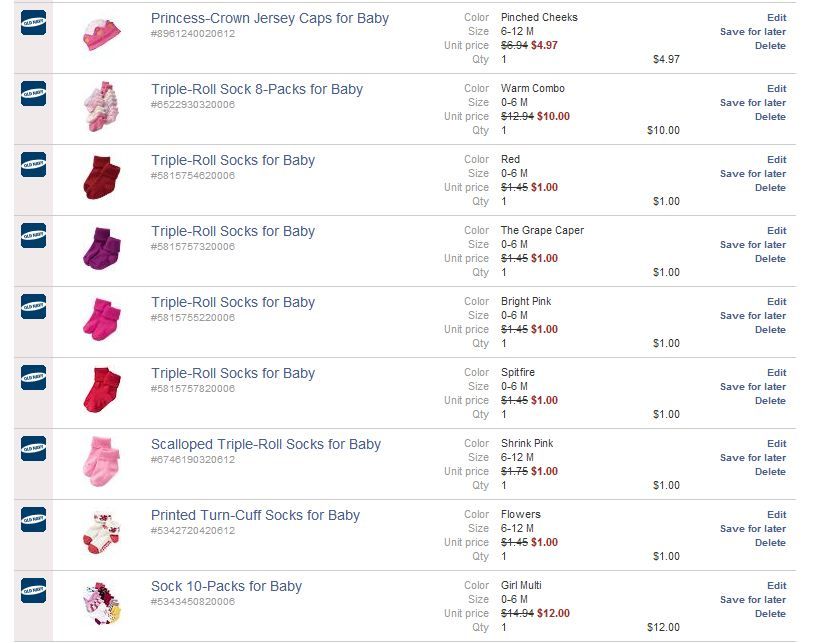Click Old Navy logo beside Sock 8-Packs row
The image size is (823, 643).
point(34,93)
